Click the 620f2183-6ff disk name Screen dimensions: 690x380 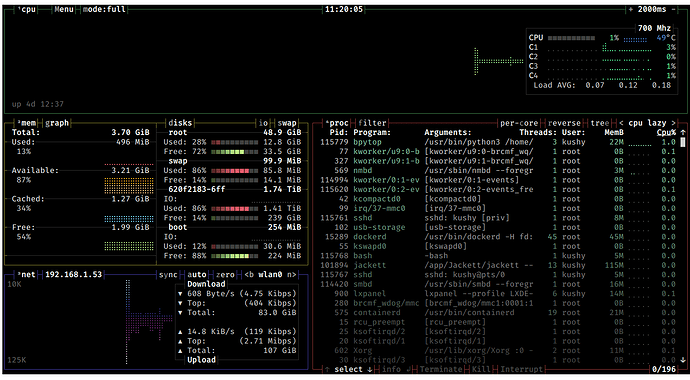tap(197, 189)
